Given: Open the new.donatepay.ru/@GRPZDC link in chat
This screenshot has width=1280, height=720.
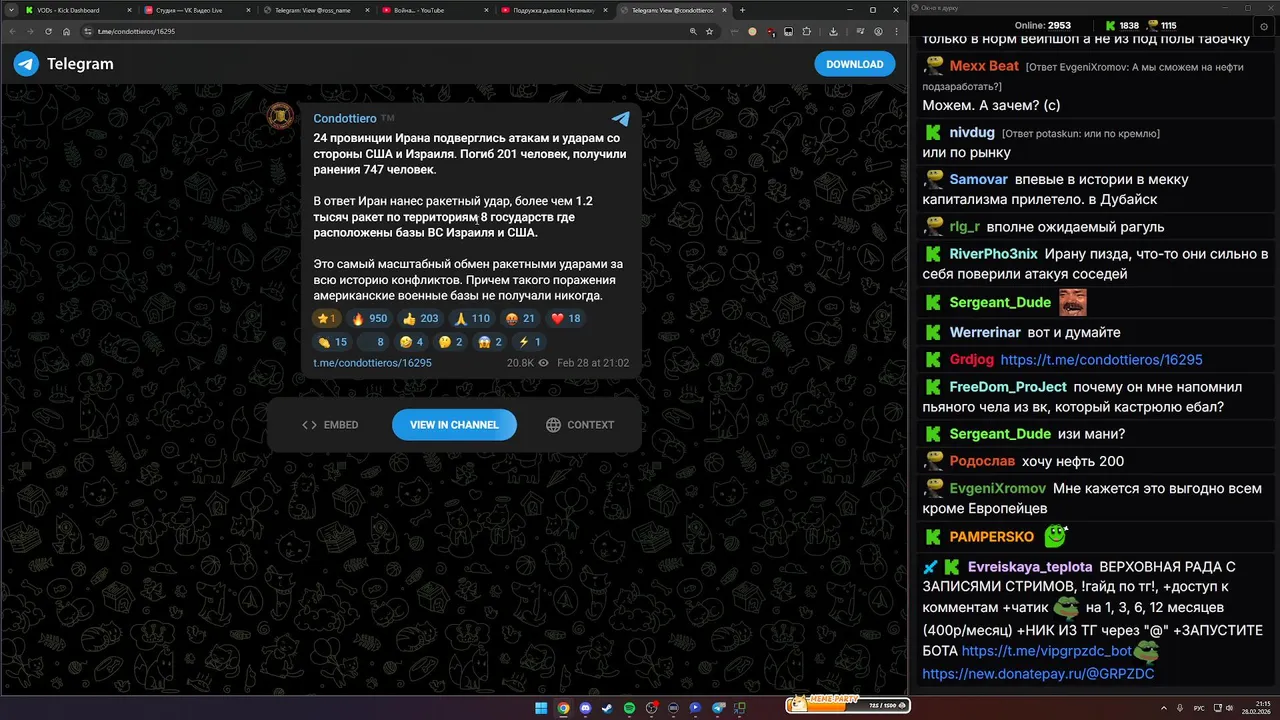Looking at the screenshot, I should pyautogui.click(x=1038, y=674).
